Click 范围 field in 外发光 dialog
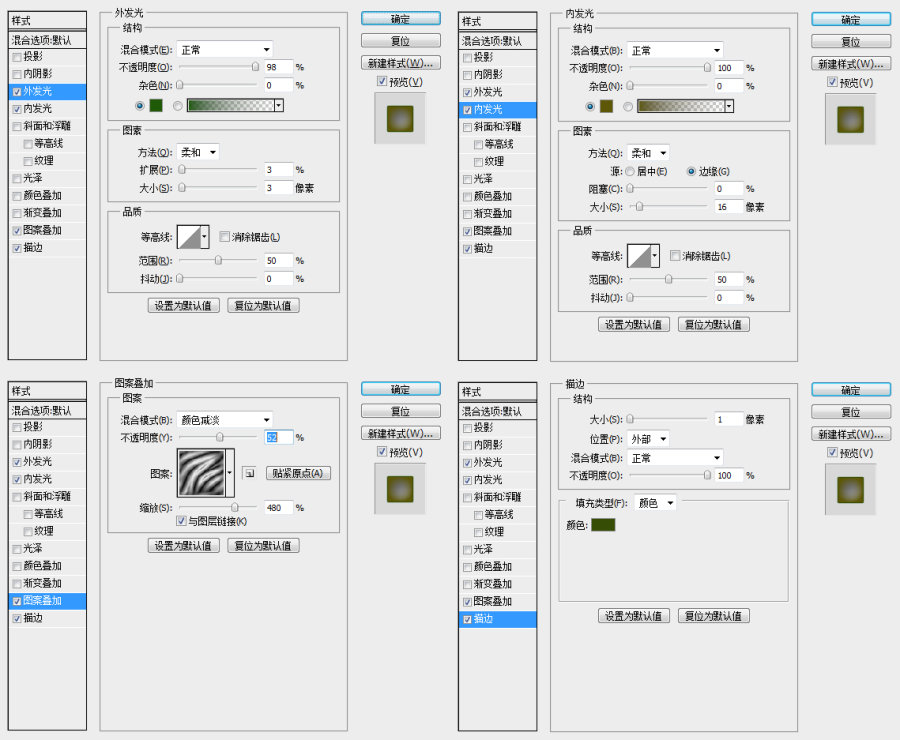The height and width of the screenshot is (740, 900). tap(278, 261)
